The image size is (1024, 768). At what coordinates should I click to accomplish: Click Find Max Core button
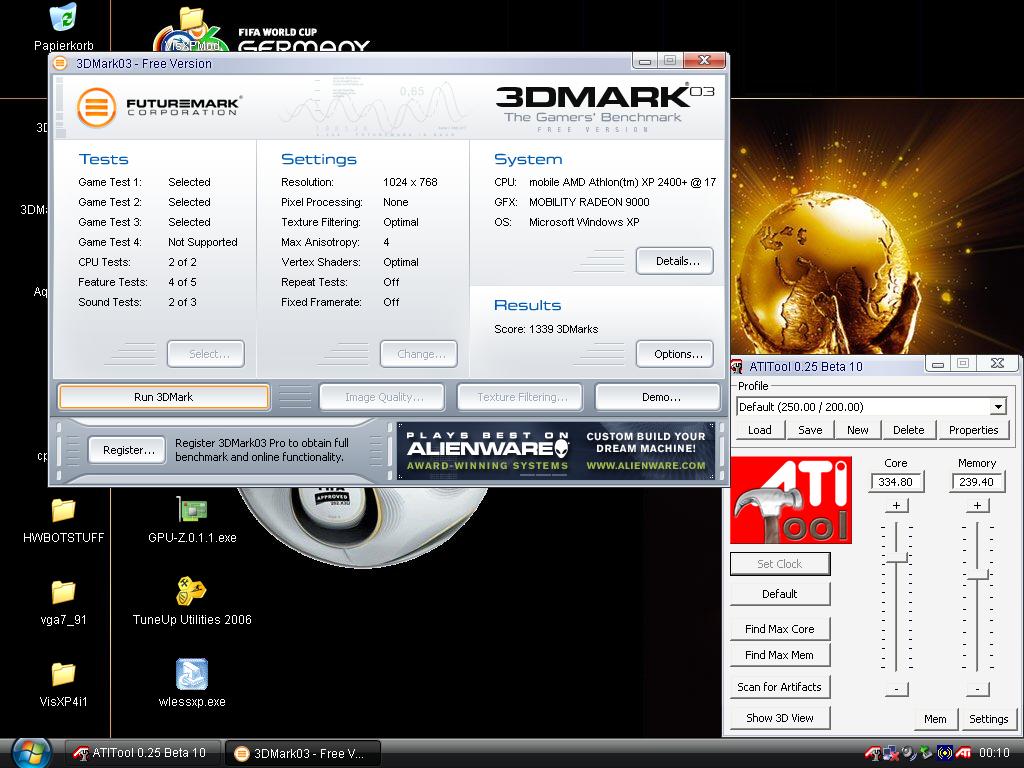coord(780,629)
